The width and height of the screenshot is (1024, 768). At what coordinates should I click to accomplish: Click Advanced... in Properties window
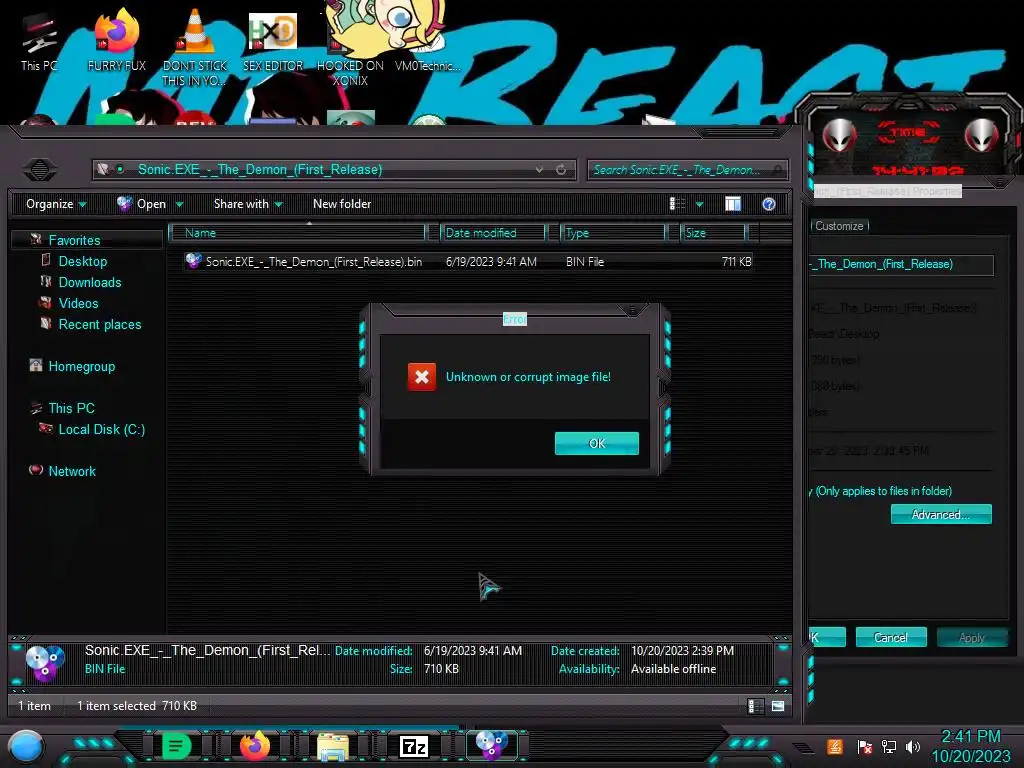tap(941, 515)
